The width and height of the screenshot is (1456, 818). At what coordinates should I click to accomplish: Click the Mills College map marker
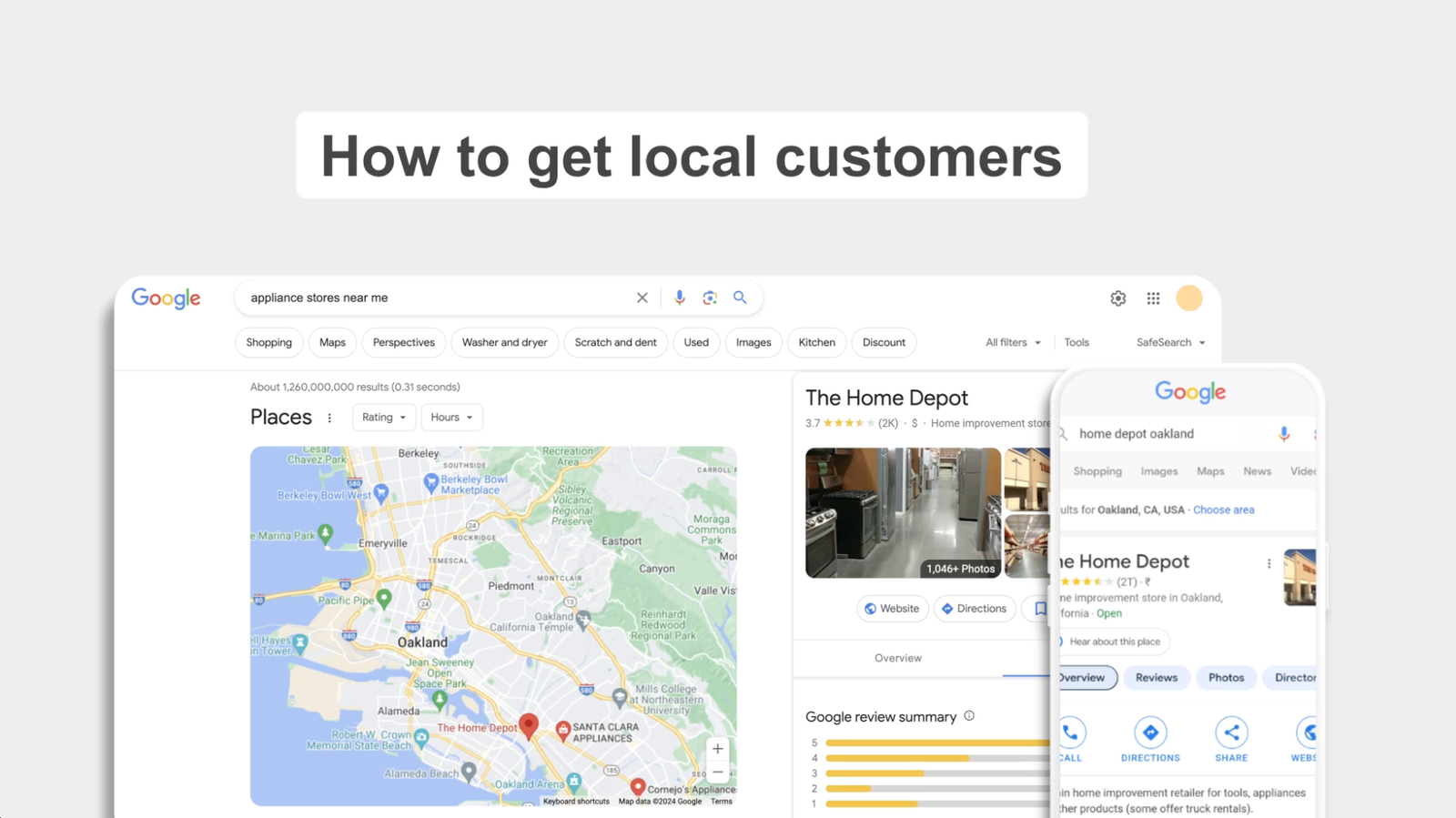click(620, 698)
